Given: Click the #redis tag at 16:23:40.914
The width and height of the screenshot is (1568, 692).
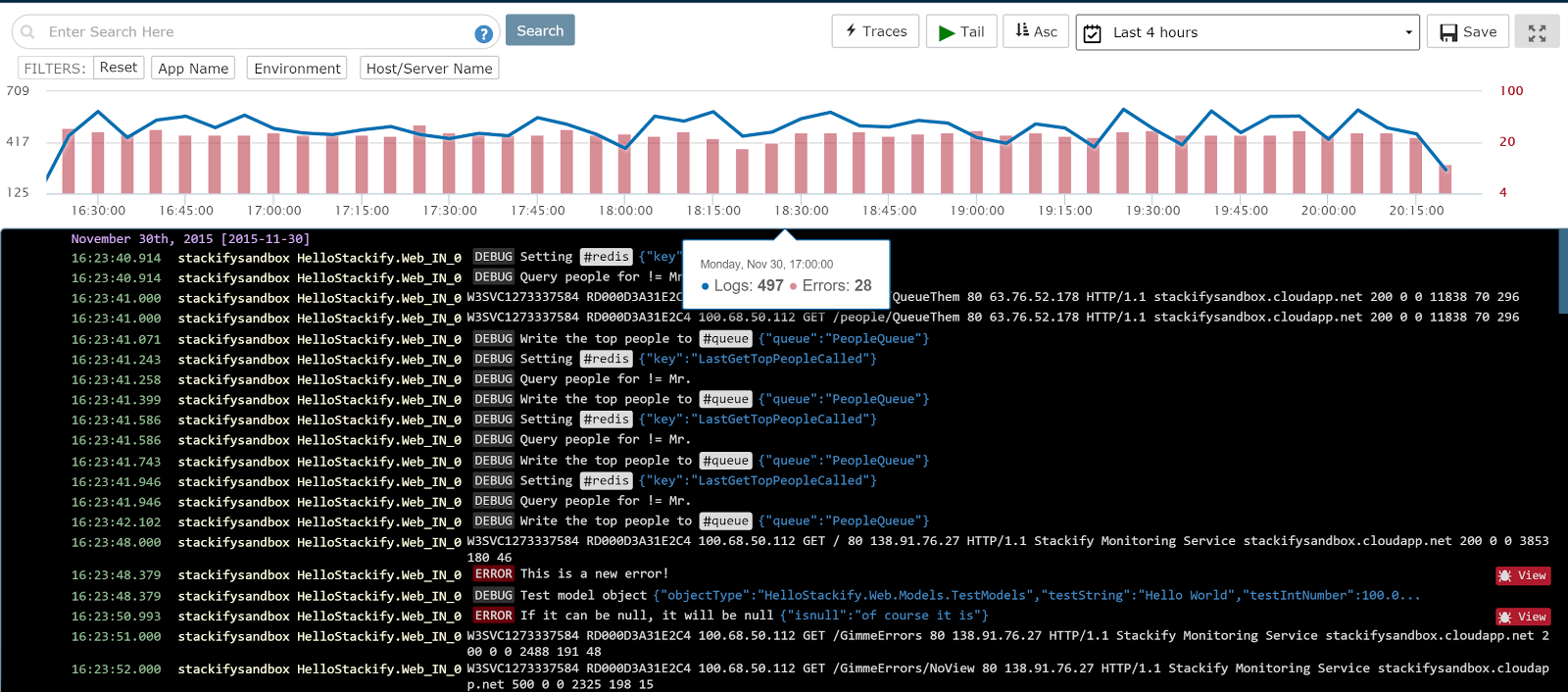Looking at the screenshot, I should (606, 257).
